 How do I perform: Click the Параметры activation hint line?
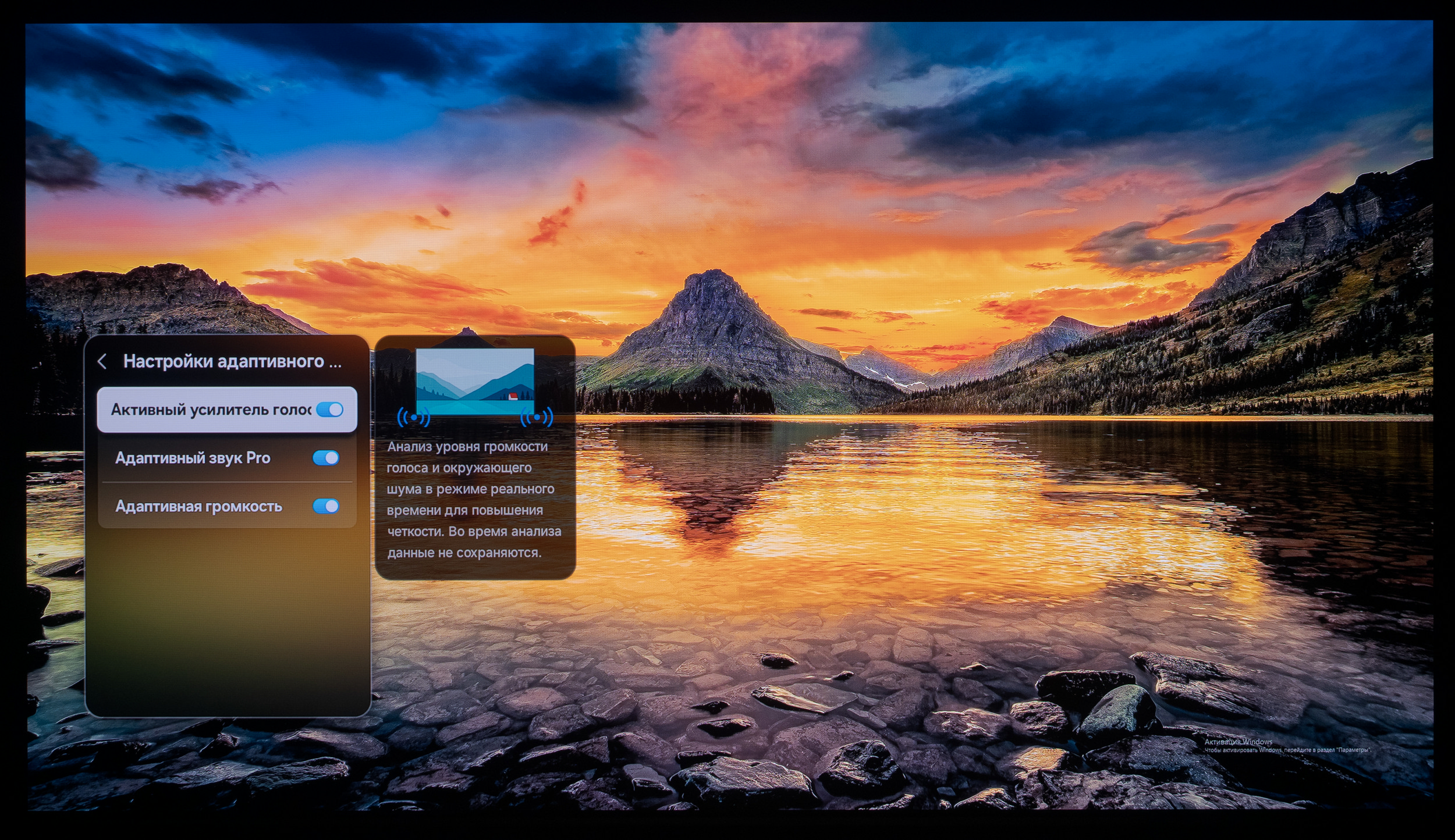(x=1287, y=750)
